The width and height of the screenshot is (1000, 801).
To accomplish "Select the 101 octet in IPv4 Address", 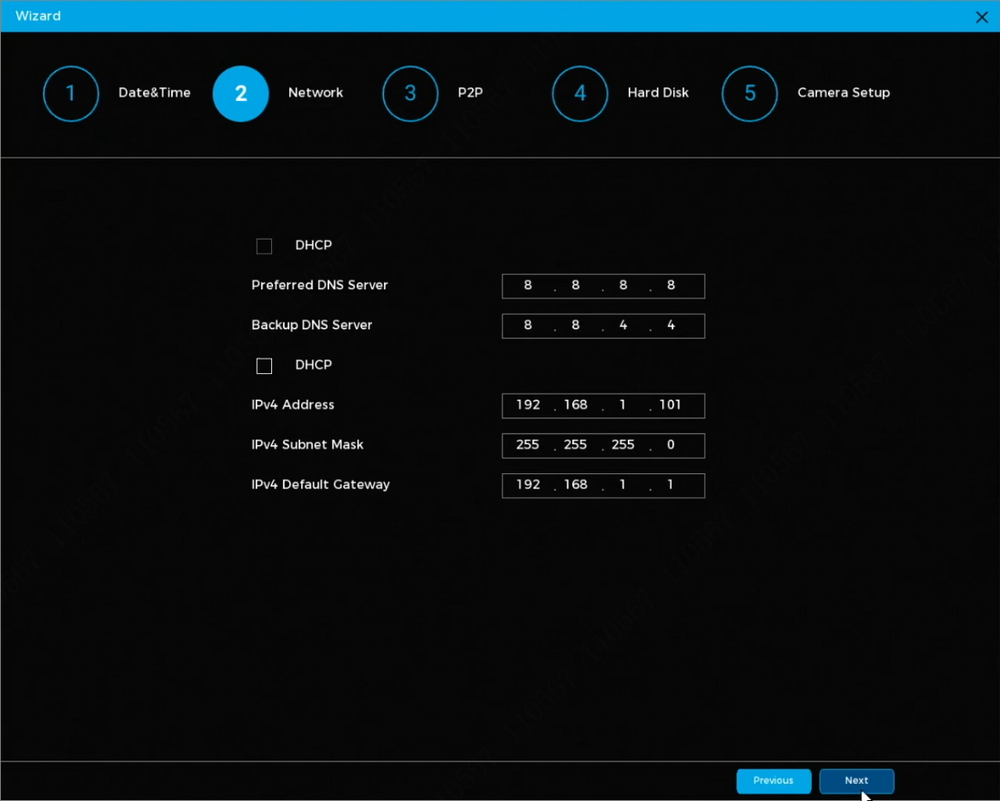I will 670,406.
